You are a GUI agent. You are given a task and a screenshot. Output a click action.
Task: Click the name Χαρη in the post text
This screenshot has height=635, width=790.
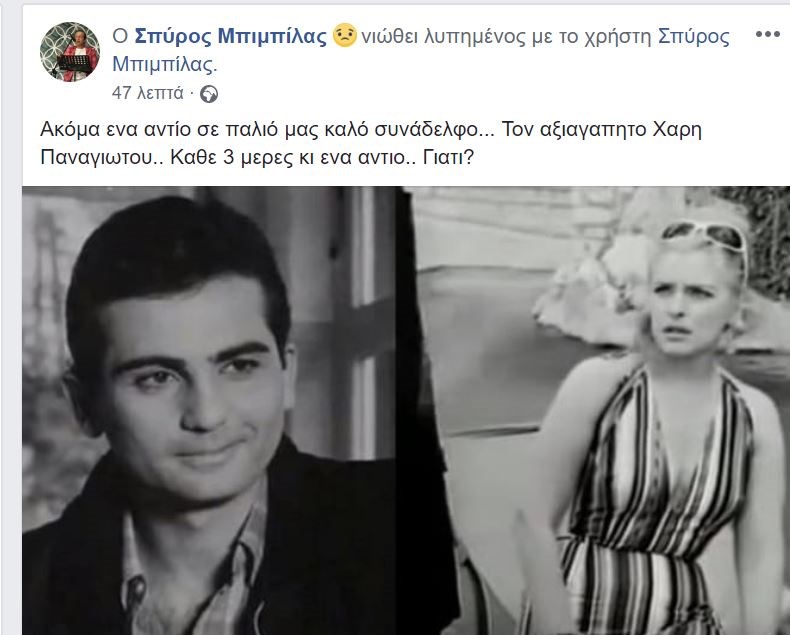pos(677,130)
